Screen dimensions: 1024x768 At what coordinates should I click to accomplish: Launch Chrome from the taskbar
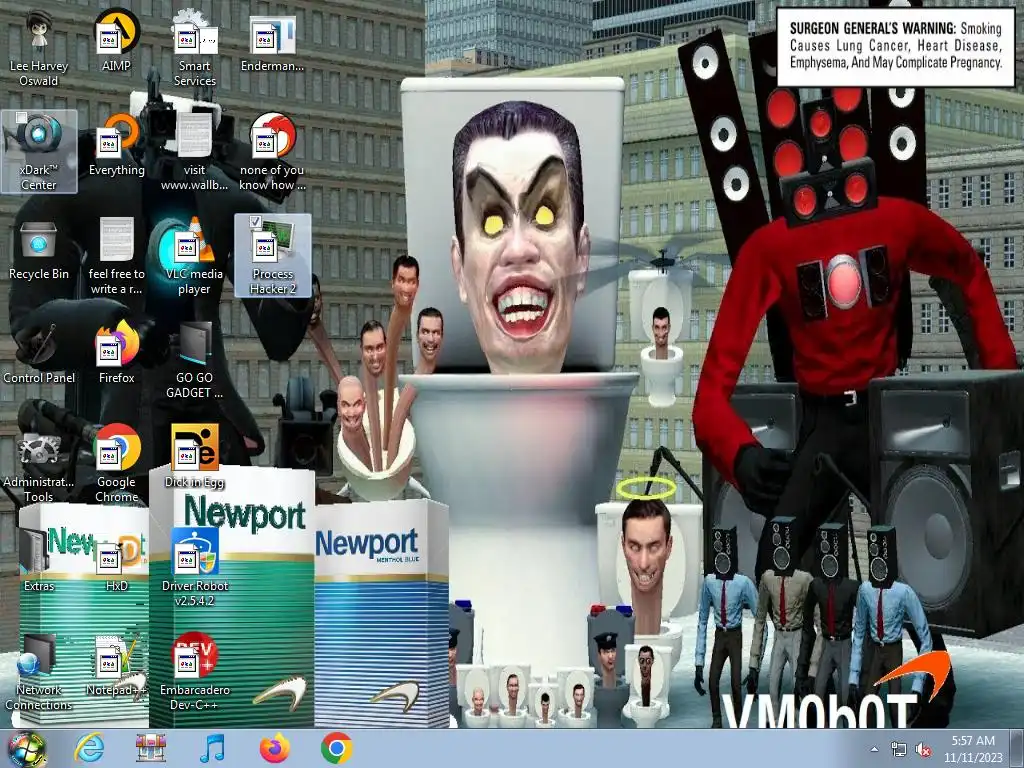click(x=336, y=748)
